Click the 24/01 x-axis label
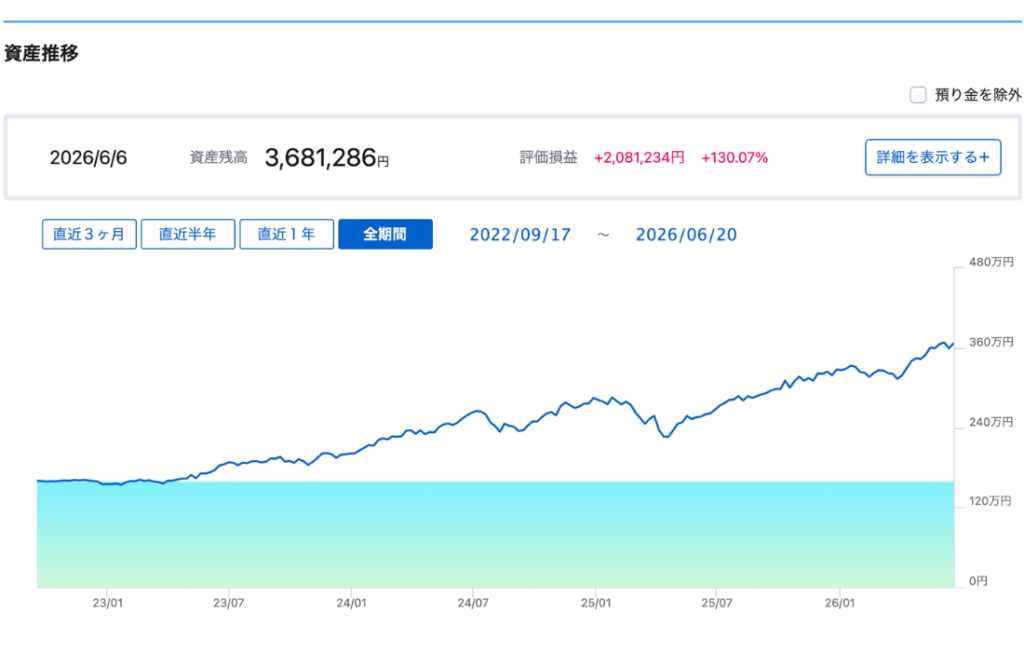The image size is (1024, 652). pos(351,603)
